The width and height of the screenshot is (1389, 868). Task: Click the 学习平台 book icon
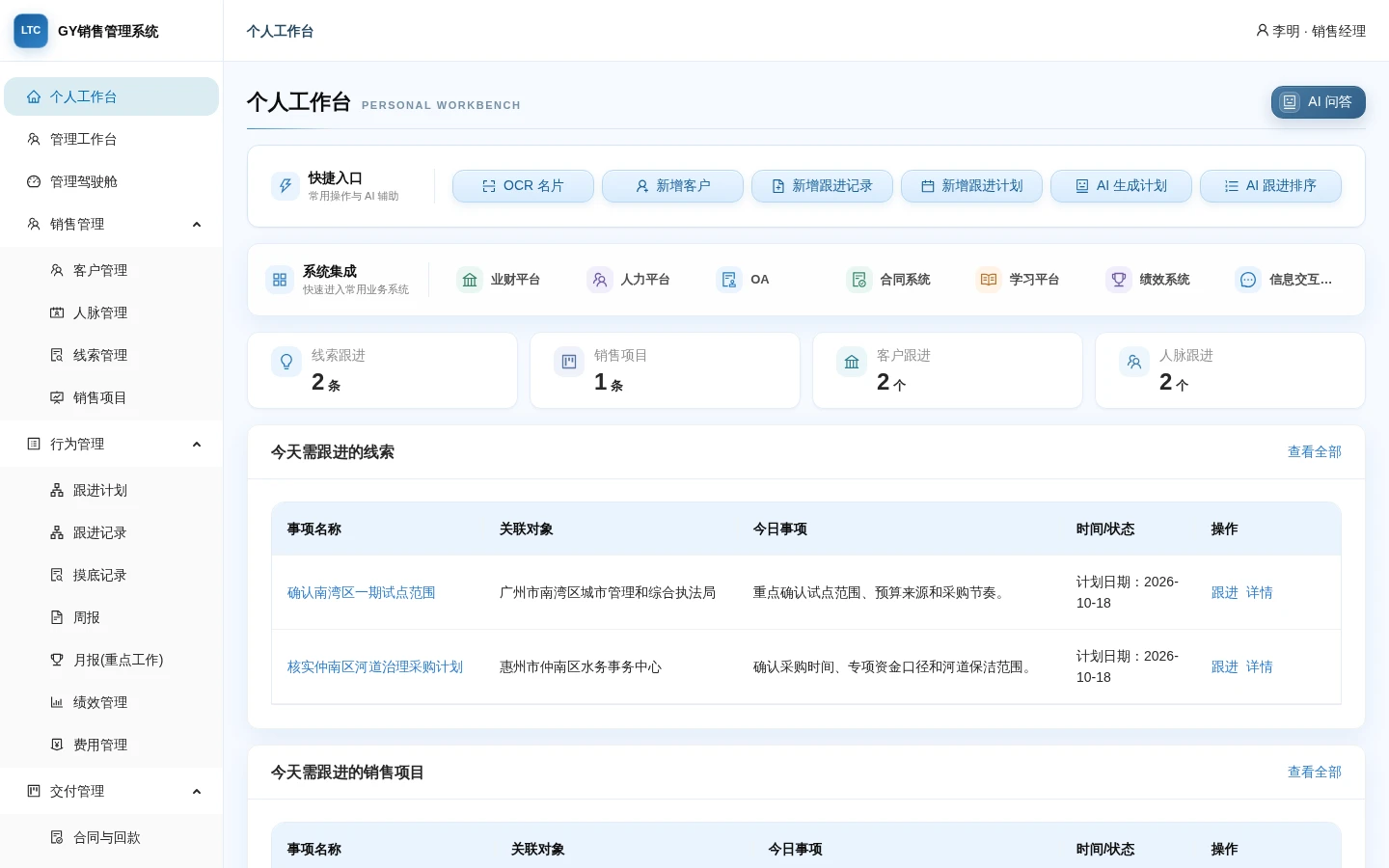click(x=989, y=280)
